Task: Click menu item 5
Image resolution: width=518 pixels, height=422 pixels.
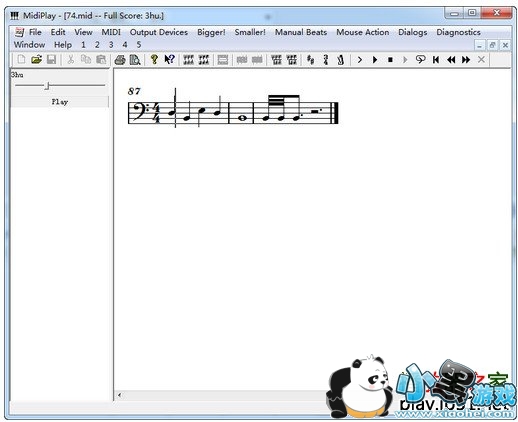Action: (x=139, y=45)
